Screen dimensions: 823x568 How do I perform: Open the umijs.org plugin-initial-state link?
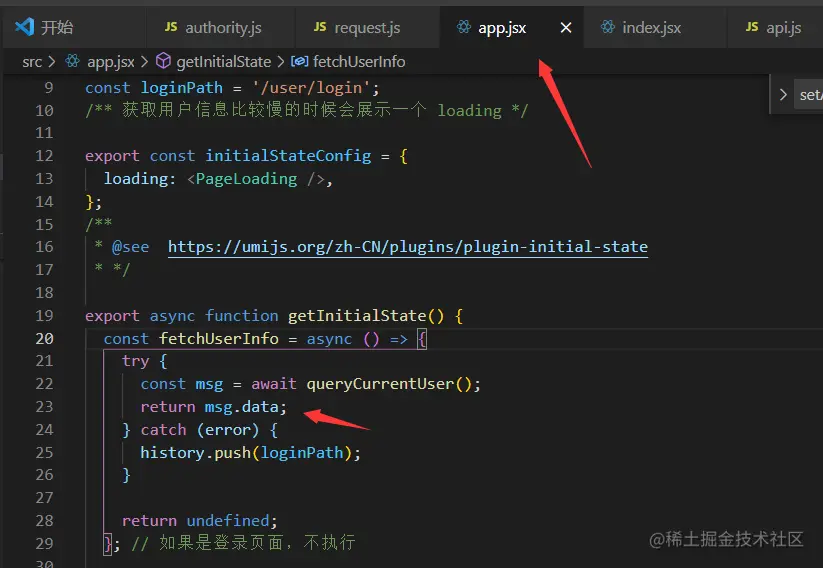[x=408, y=247]
